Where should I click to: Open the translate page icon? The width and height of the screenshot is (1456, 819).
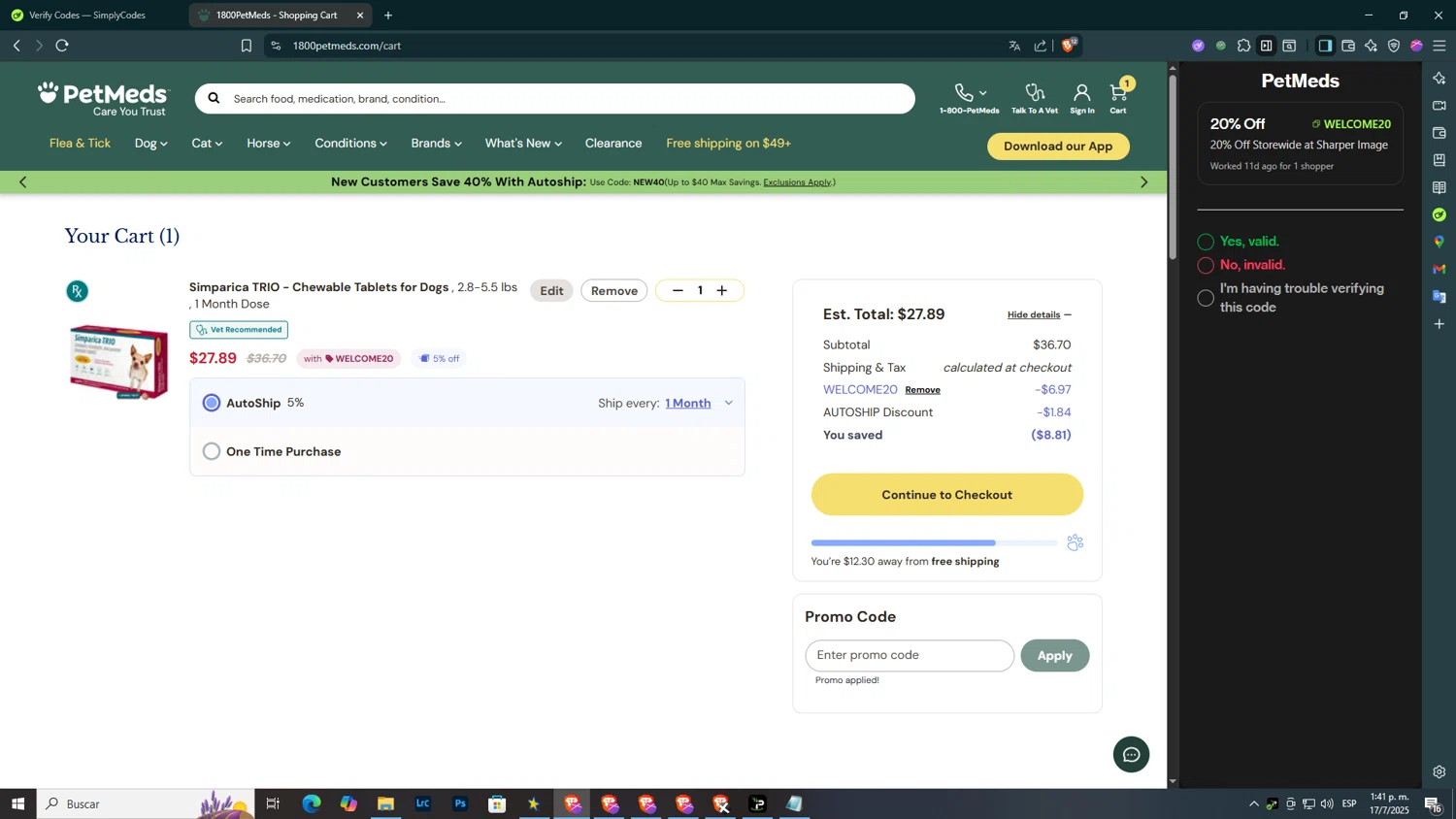point(1014,46)
